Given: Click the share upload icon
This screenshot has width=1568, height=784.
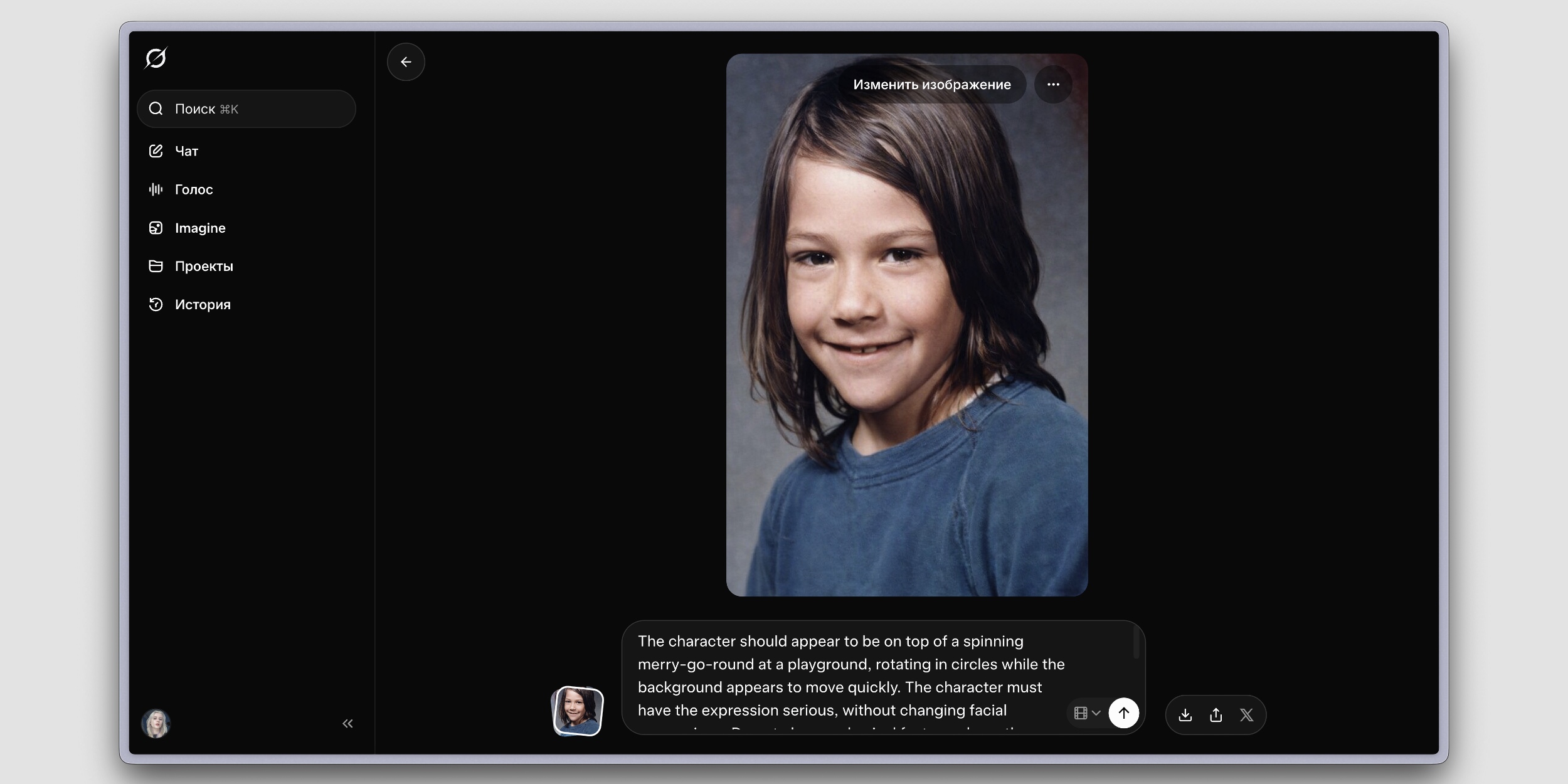Looking at the screenshot, I should (x=1216, y=715).
